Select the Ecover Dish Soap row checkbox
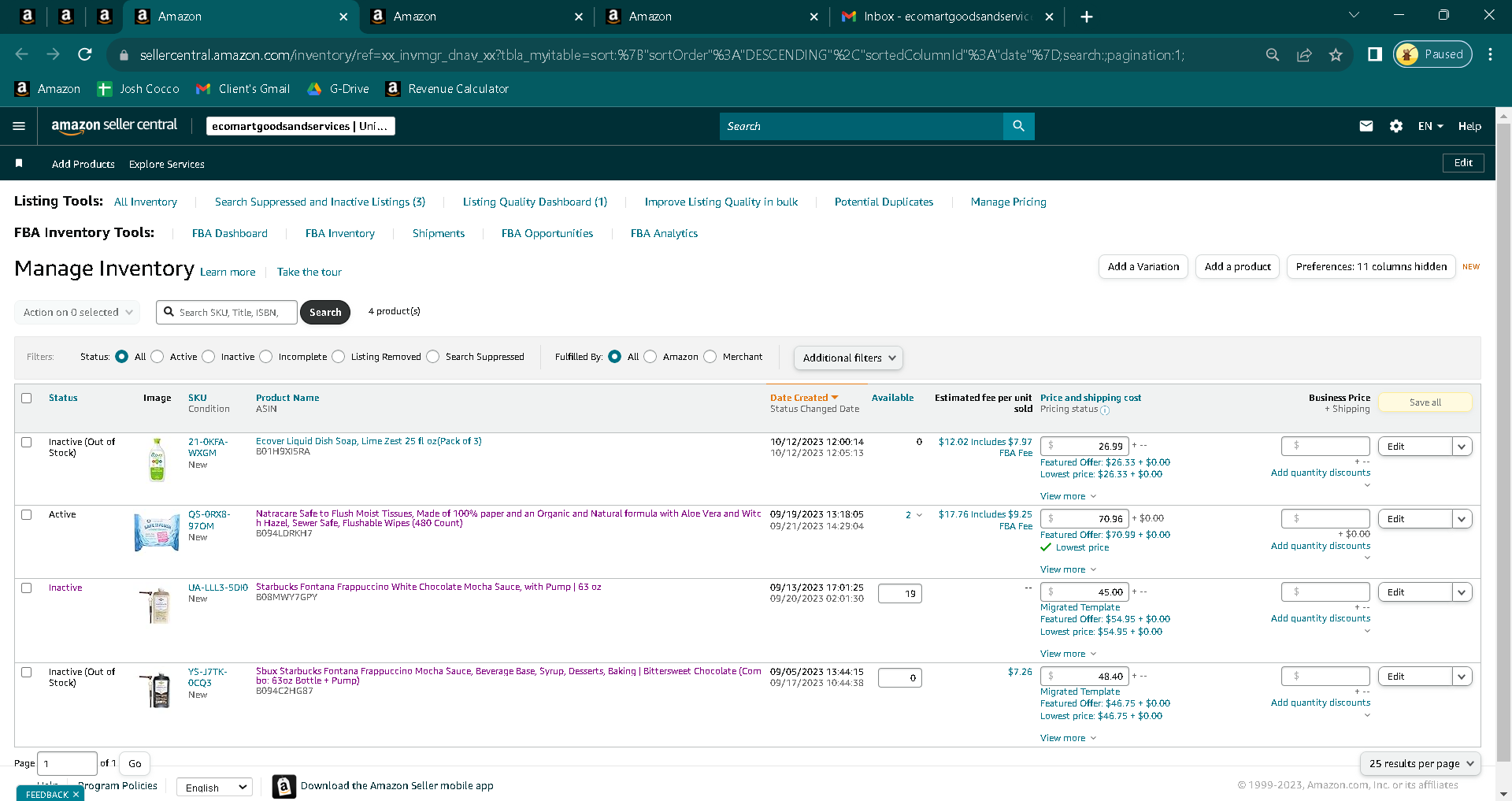This screenshot has height=801, width=1512. pos(27,442)
